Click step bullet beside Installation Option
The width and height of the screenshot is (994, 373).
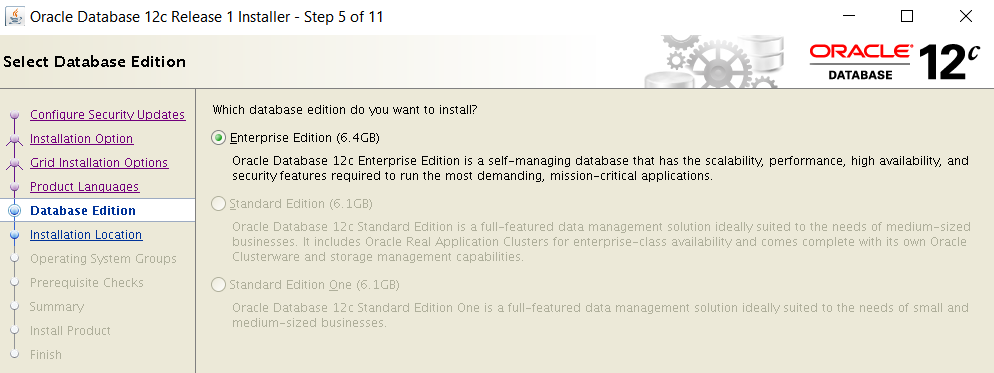pyautogui.click(x=15, y=139)
